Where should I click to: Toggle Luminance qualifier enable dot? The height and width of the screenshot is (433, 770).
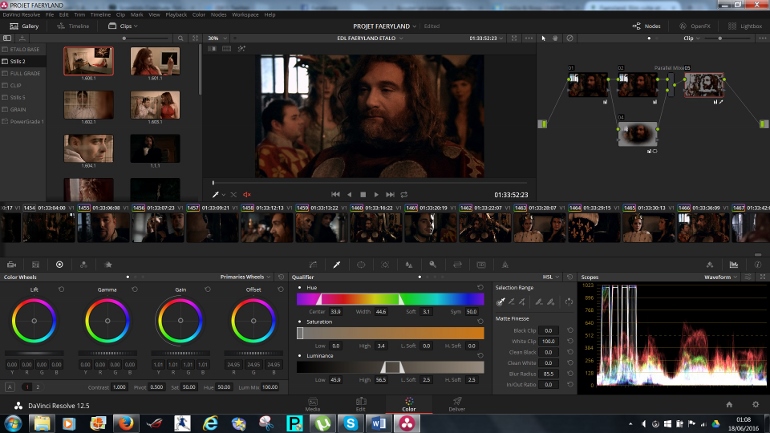click(x=300, y=356)
